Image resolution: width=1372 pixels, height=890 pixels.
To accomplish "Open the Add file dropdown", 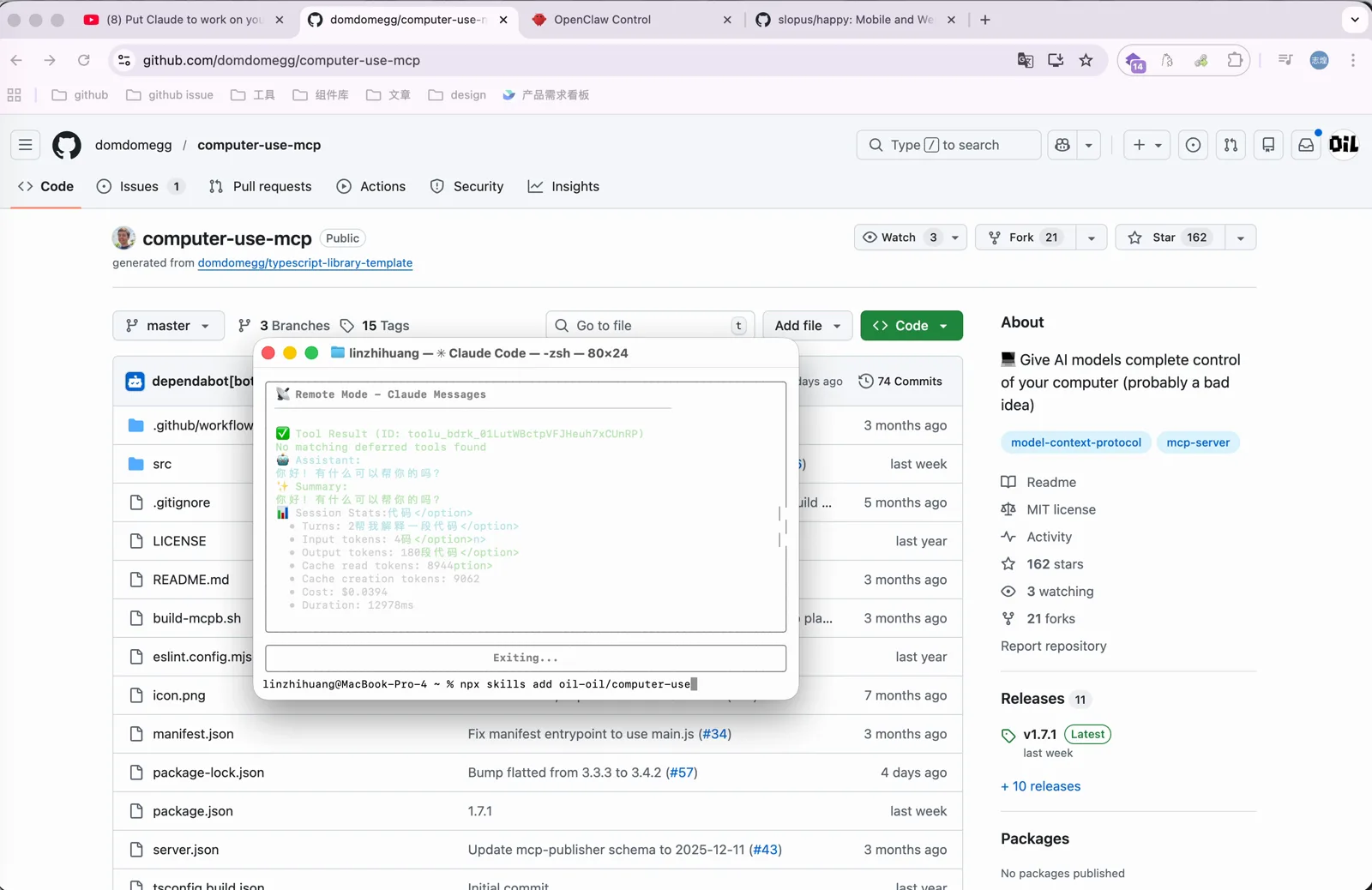I will [808, 326].
